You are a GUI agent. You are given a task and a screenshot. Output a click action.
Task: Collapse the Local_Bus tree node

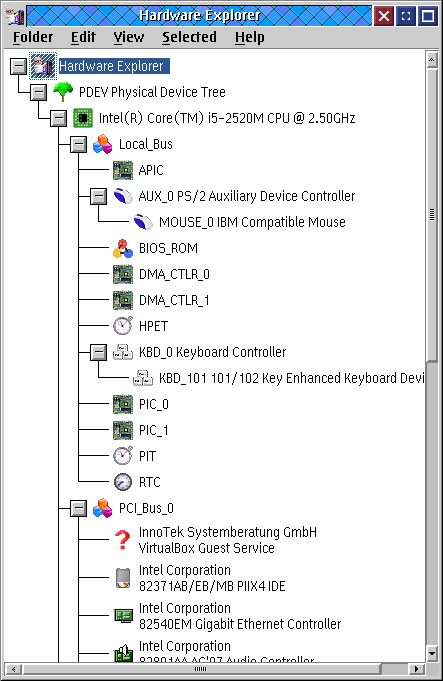[x=79, y=144]
